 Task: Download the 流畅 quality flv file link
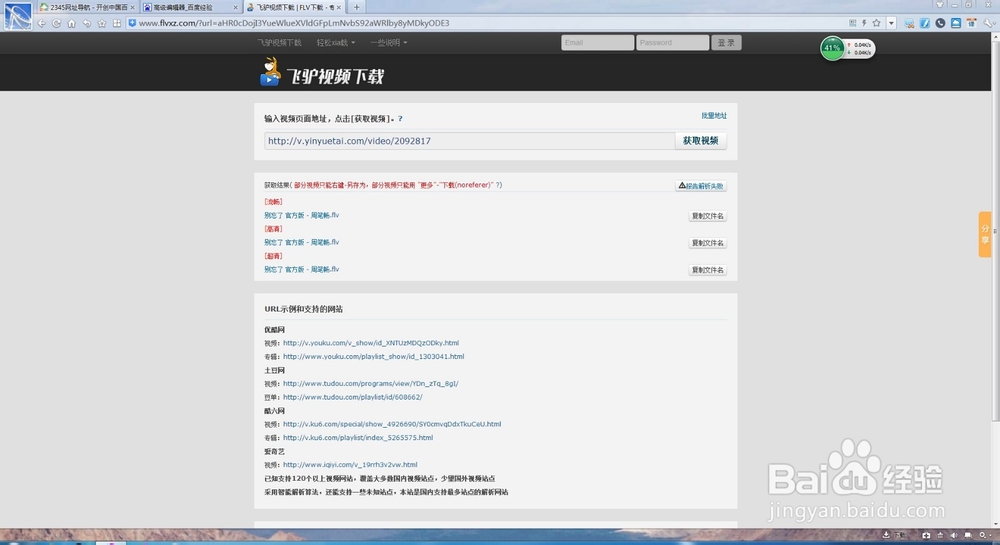coord(302,215)
